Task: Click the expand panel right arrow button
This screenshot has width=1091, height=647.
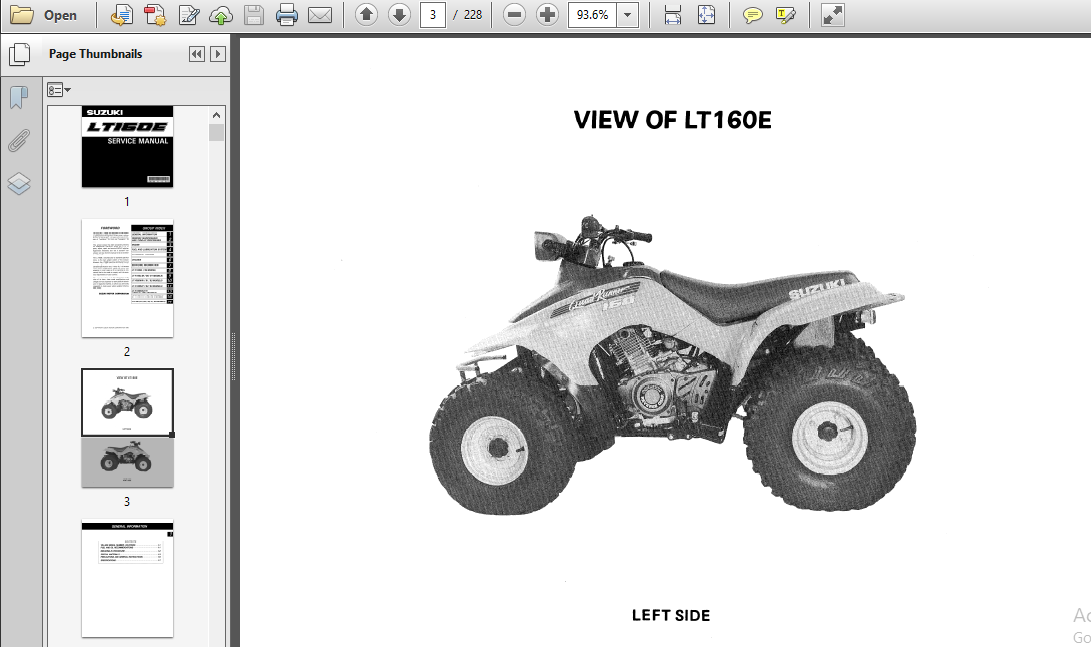Action: pos(218,54)
